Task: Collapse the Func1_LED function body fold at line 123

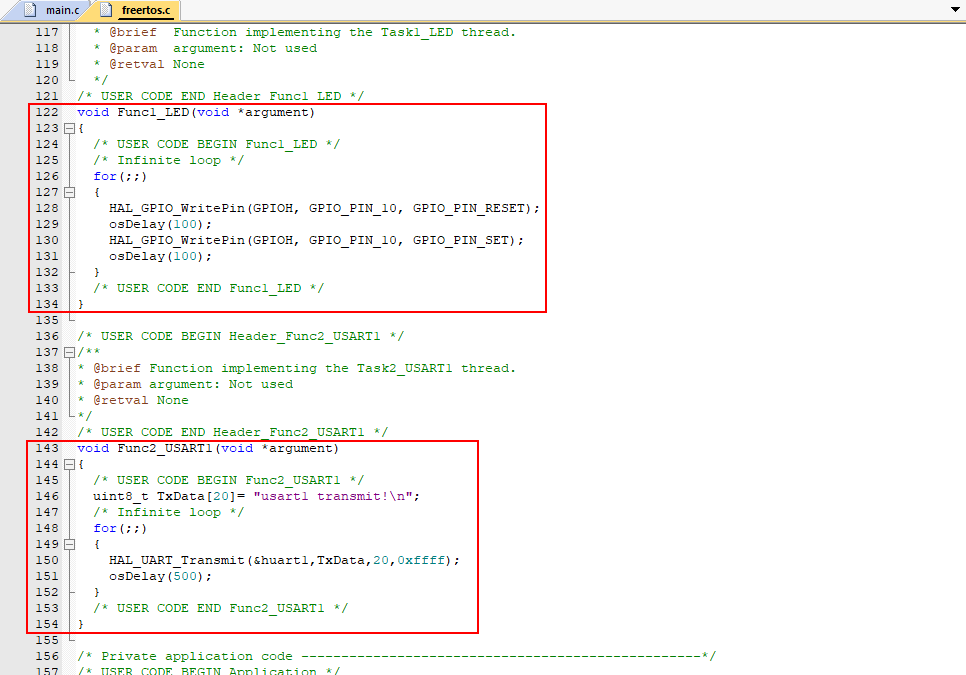Action: point(70,128)
